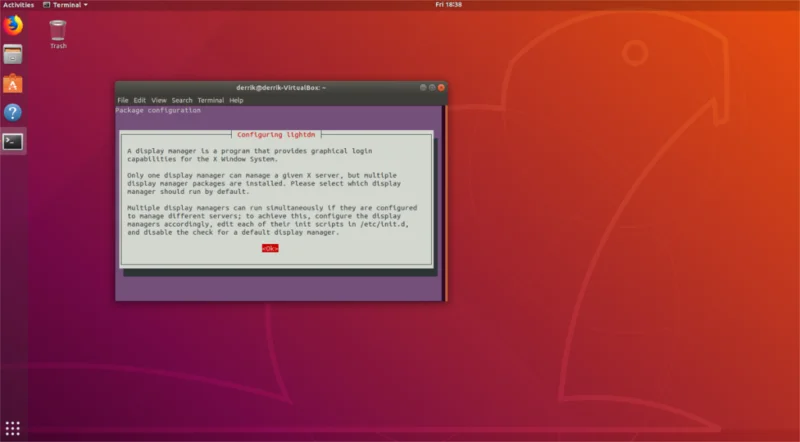Launch the Files manager dock icon

click(x=13, y=54)
